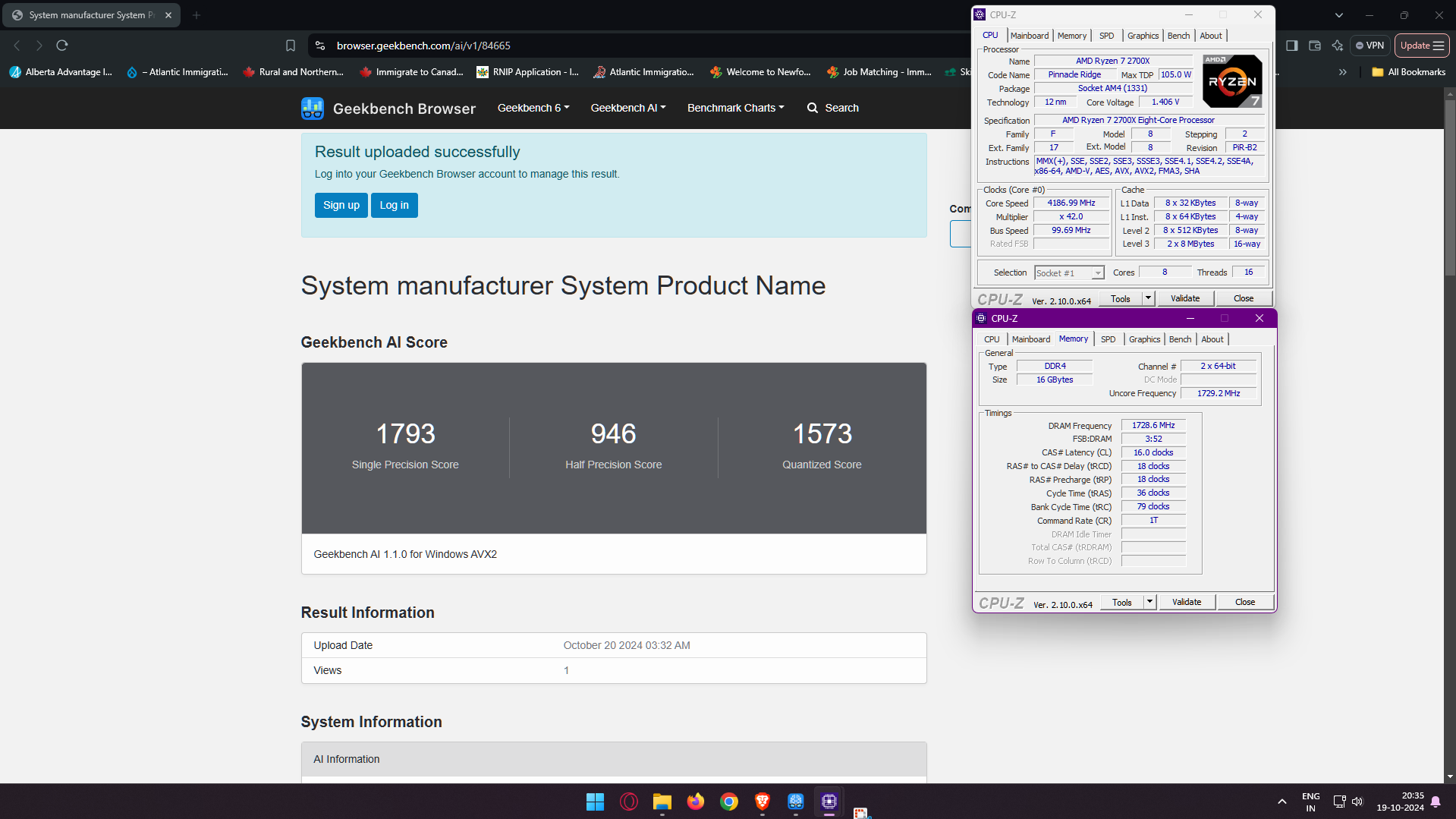Open Socket #1 selection combo box
The width and height of the screenshot is (1456, 819).
(1069, 272)
